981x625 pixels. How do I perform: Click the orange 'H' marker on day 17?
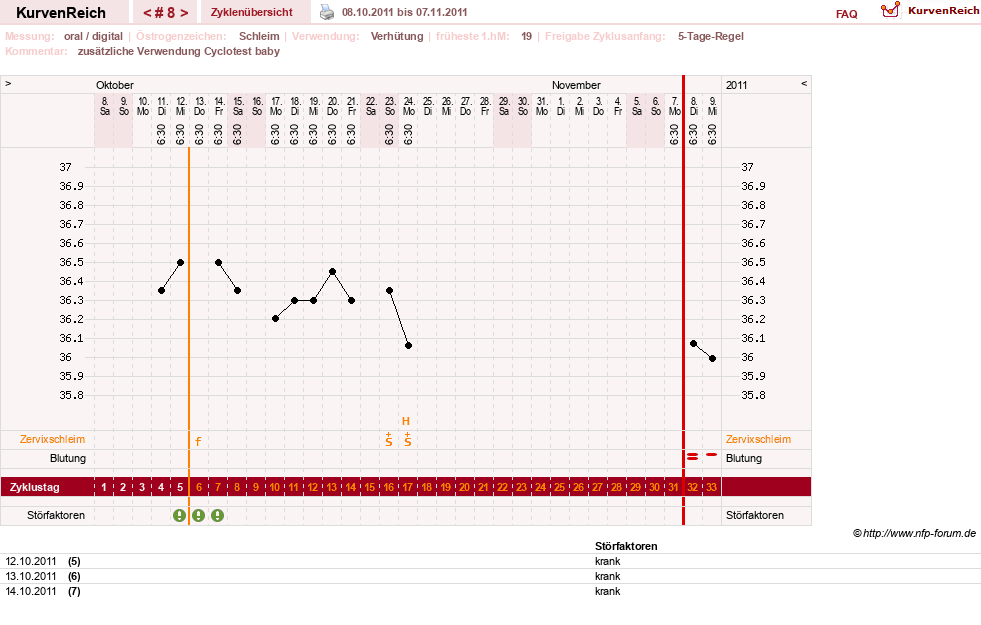[x=405, y=422]
